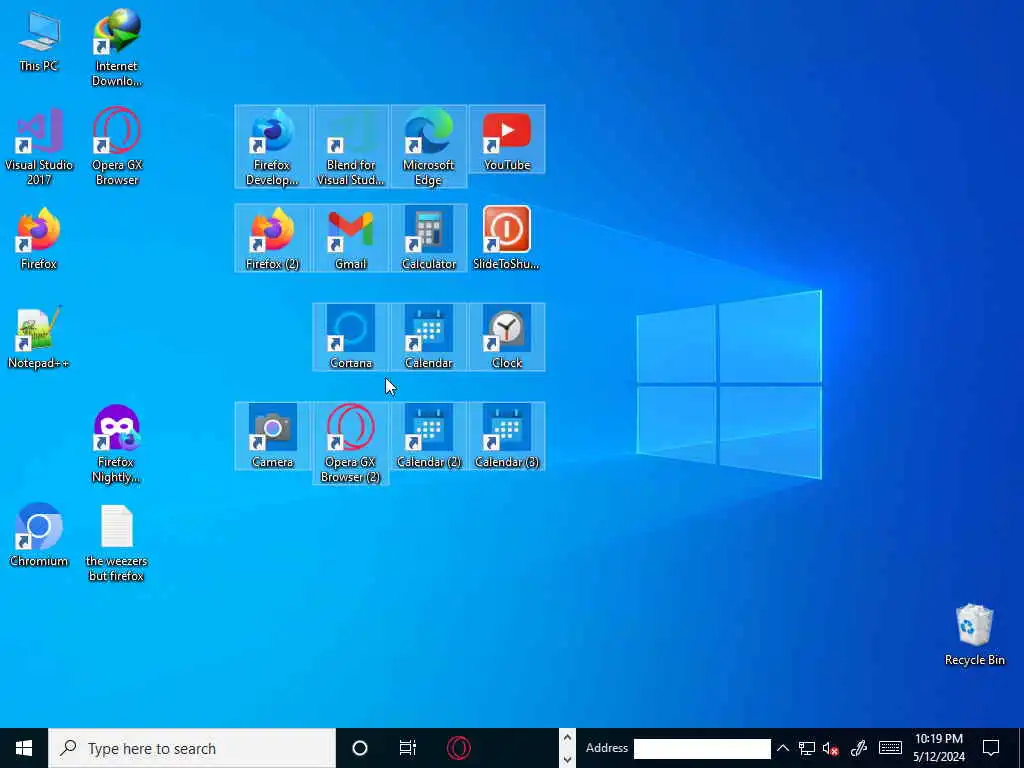Select the Firefox (2) shortcut
The width and height of the screenshot is (1024, 768).
[x=272, y=238]
